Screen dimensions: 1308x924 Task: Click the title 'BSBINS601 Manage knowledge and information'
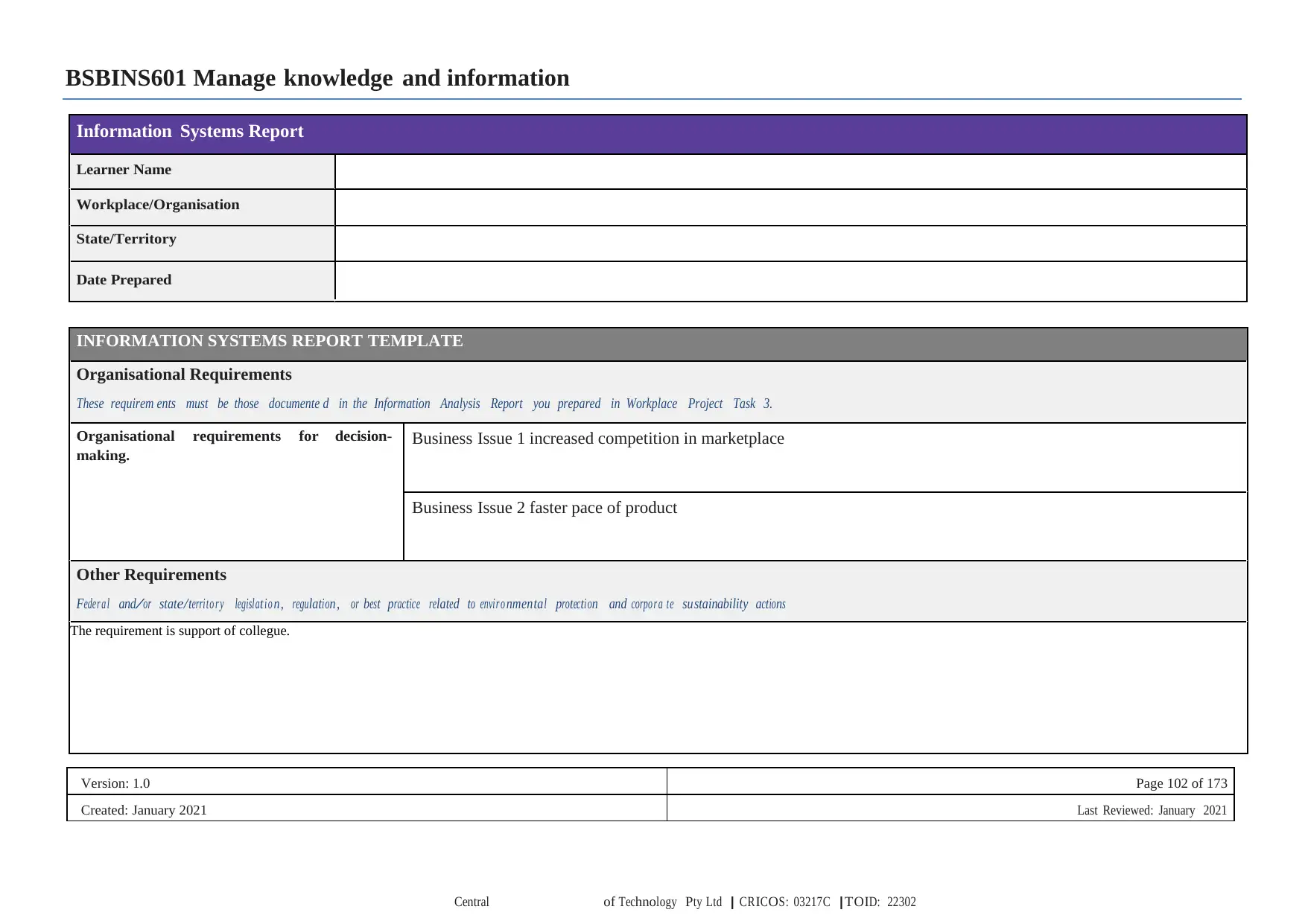point(317,77)
